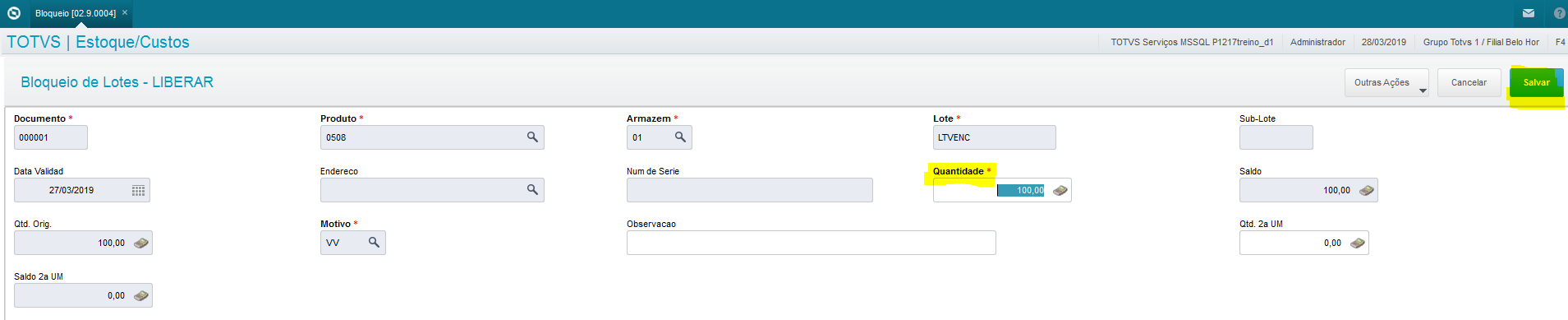Screen dimensions: 1568x320
Task: Expand the Outras Ações dropdown
Action: pos(1386,82)
